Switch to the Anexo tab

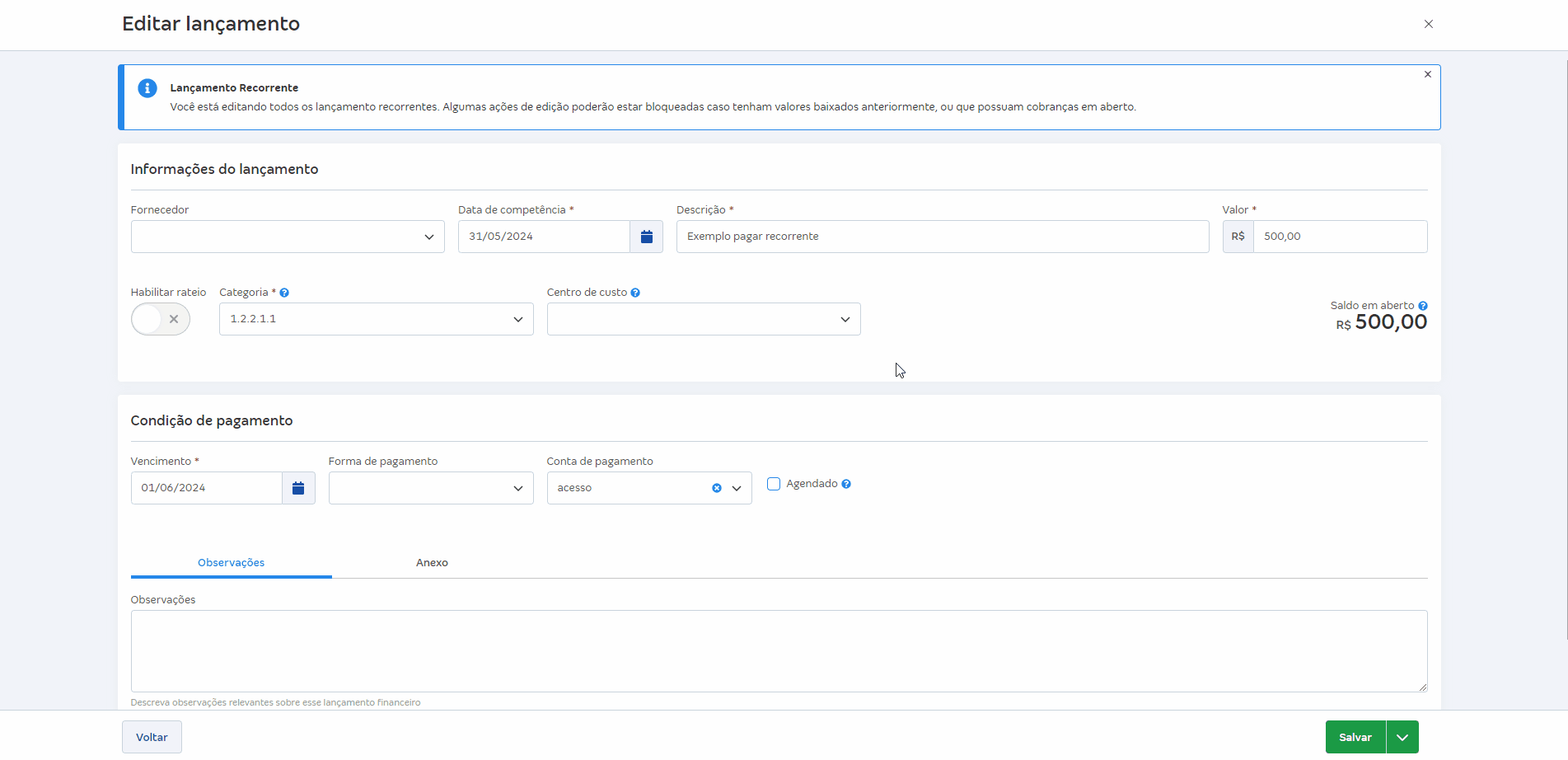pyautogui.click(x=432, y=563)
